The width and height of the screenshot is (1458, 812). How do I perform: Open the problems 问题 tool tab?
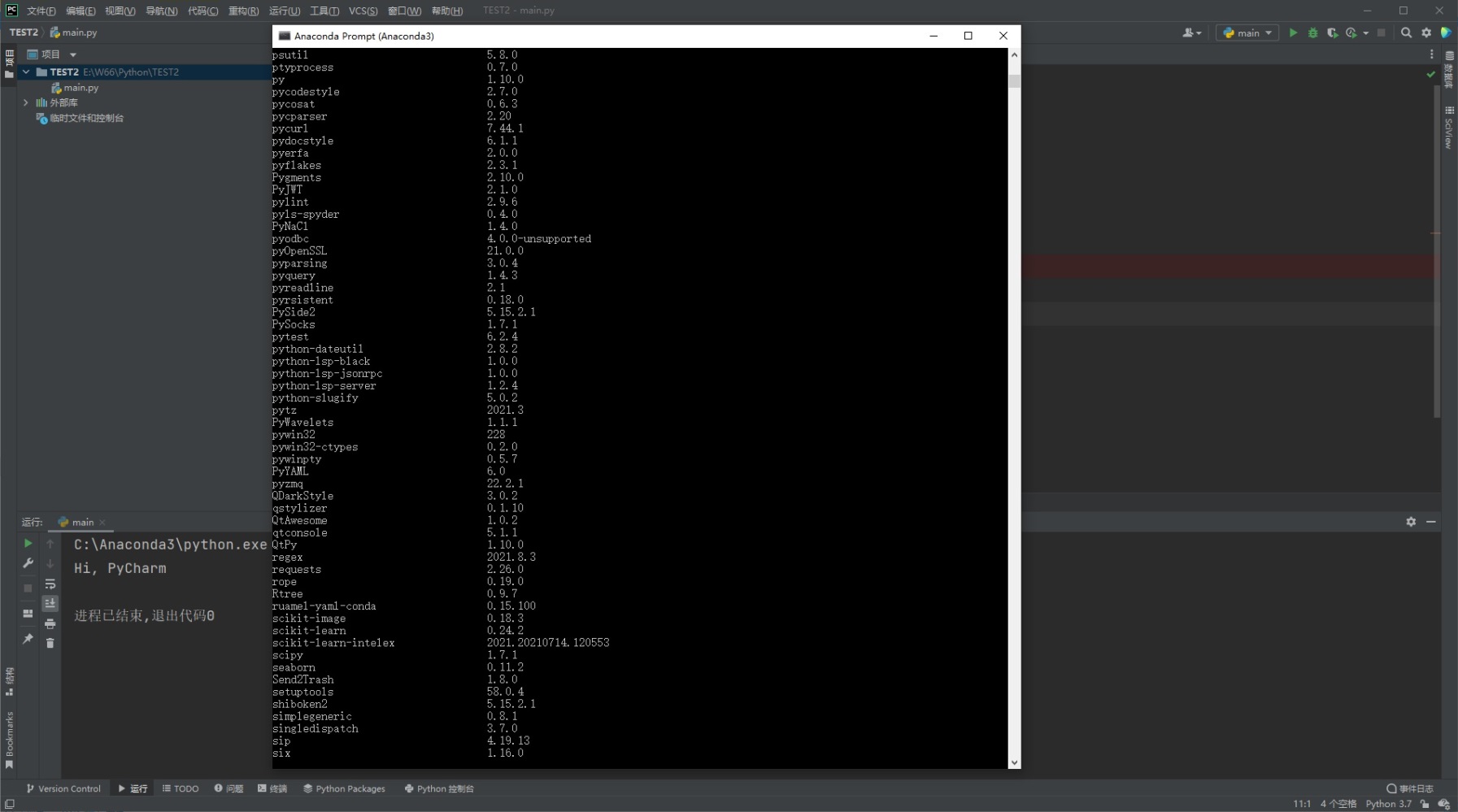[x=228, y=788]
